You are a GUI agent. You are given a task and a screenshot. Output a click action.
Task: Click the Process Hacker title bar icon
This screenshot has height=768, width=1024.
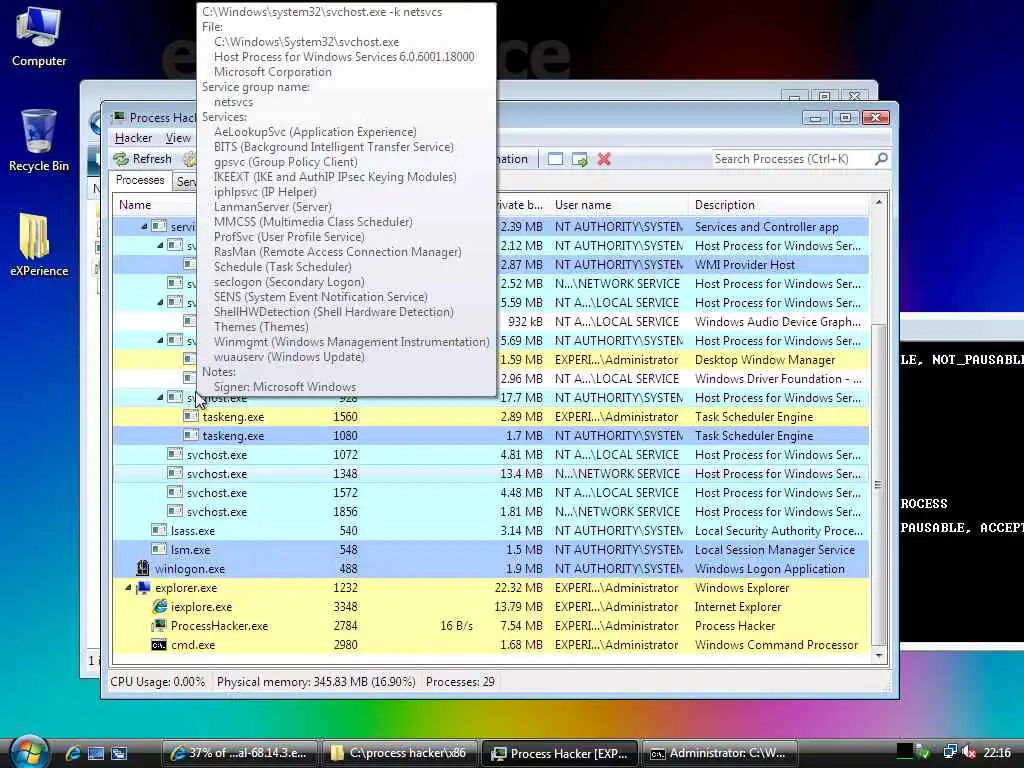pyautogui.click(x=118, y=118)
